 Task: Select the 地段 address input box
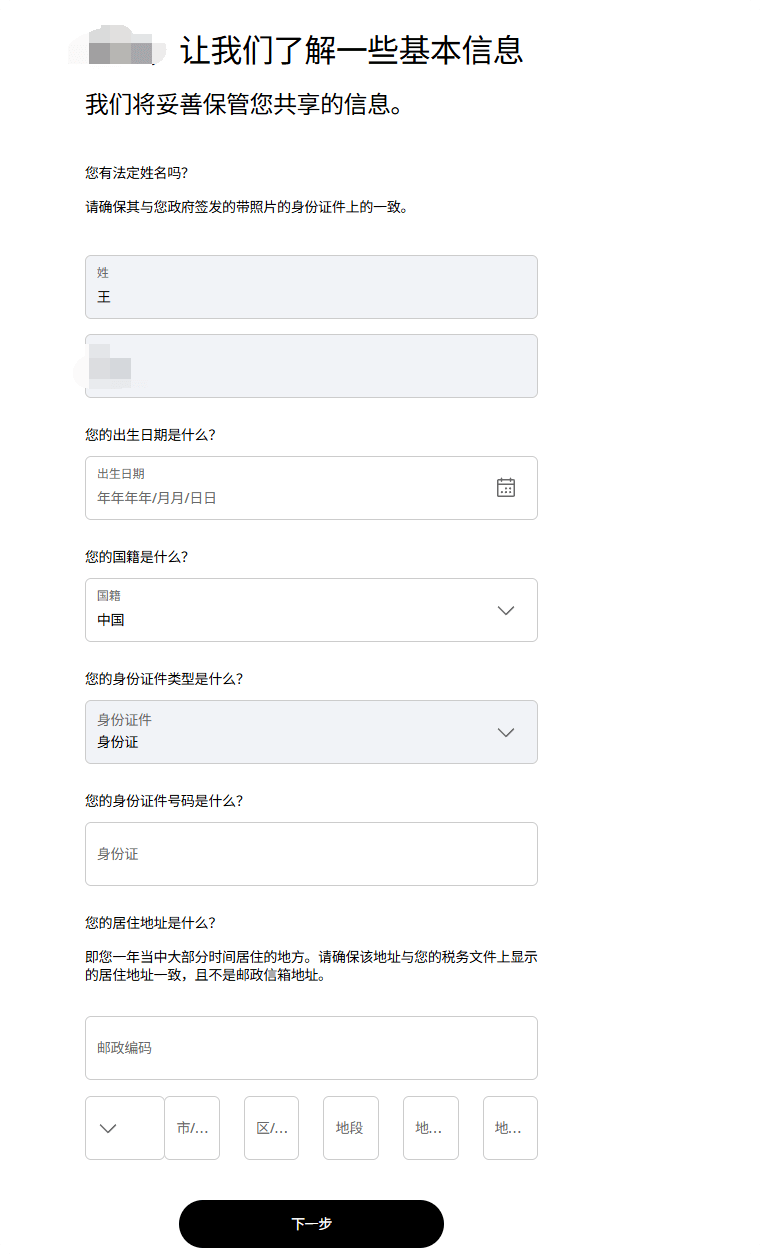click(x=350, y=1128)
